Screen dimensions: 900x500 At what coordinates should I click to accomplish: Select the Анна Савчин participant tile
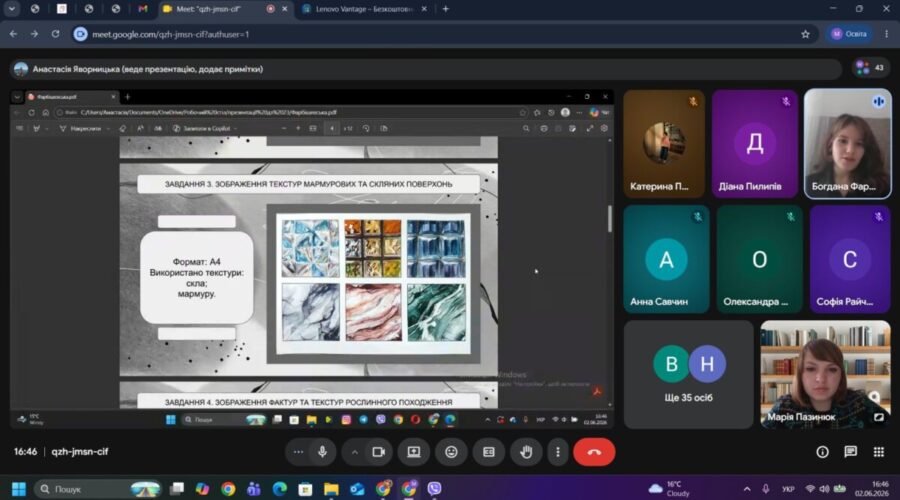coord(666,259)
